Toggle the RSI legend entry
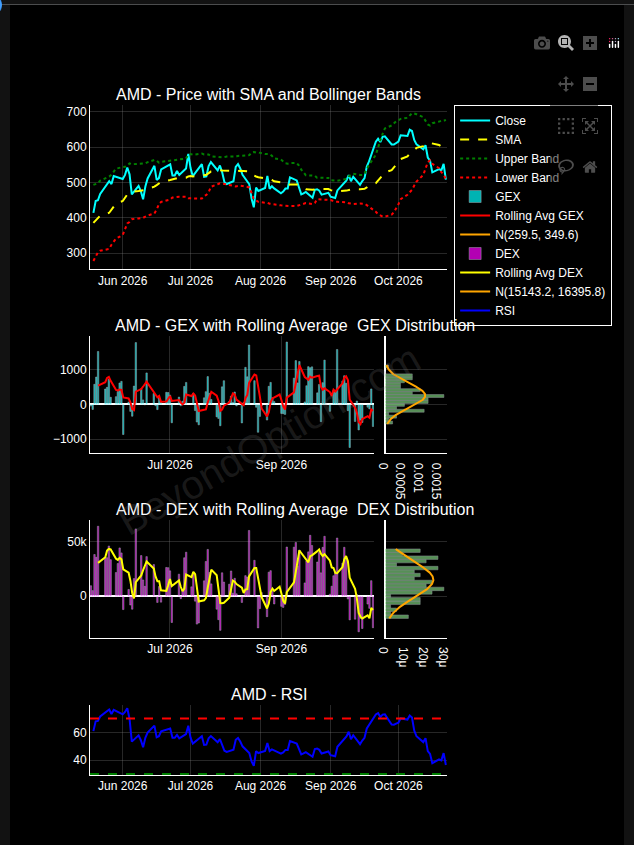The height and width of the screenshot is (845, 634). (x=505, y=310)
